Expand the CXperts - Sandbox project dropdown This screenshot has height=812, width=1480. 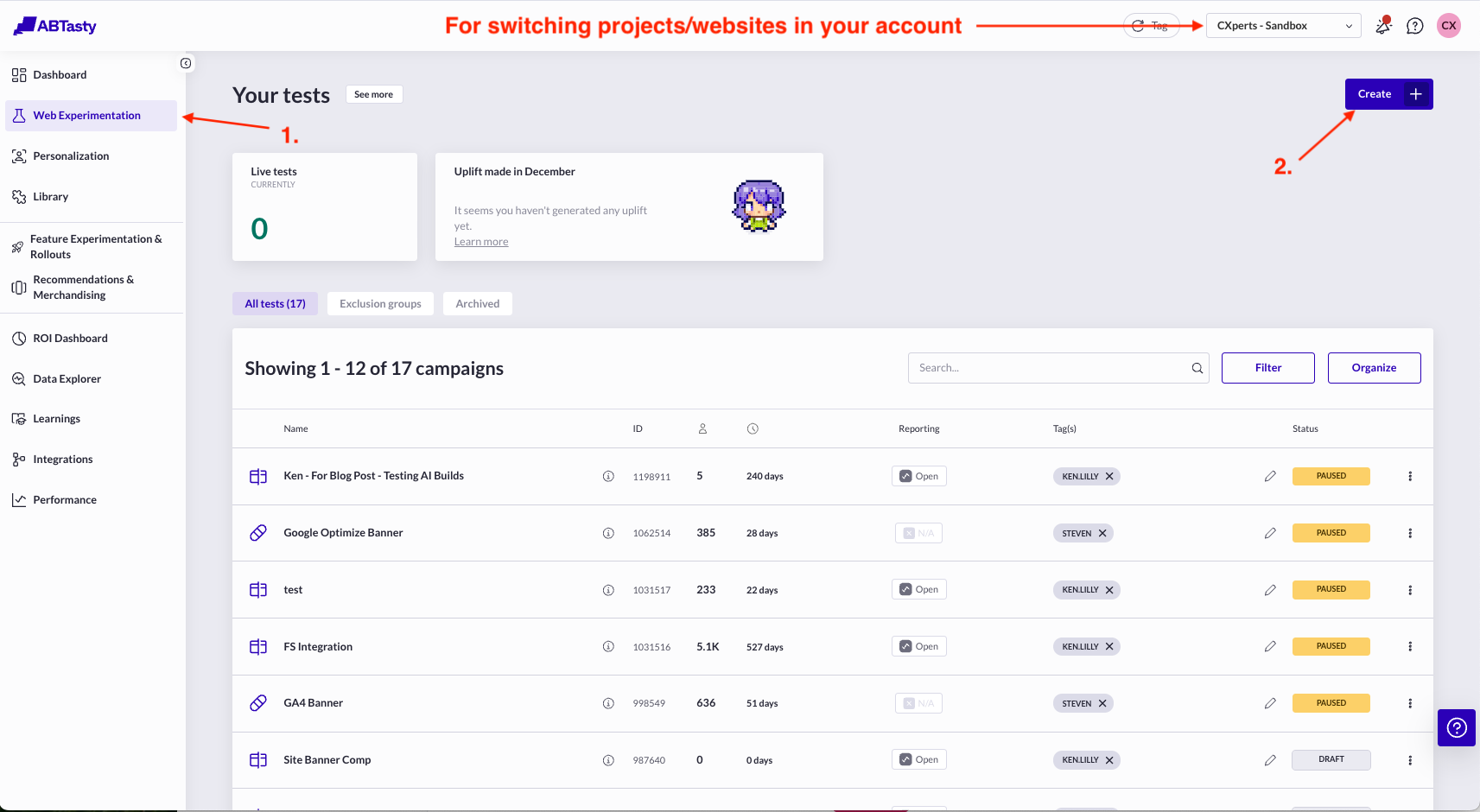tap(1283, 26)
